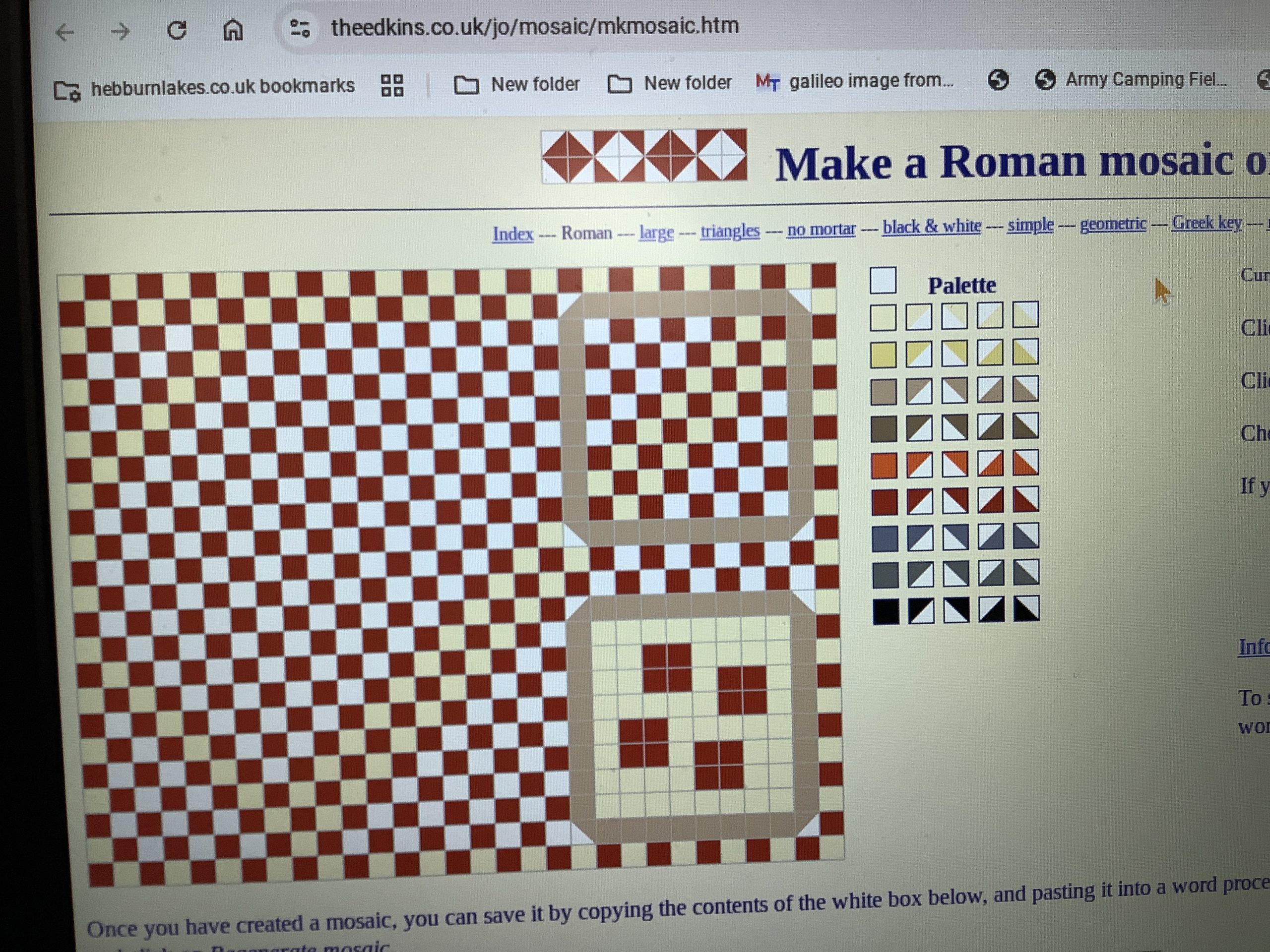Open the bookmarks grid apps icon
The height and width of the screenshot is (952, 1270).
click(x=392, y=85)
